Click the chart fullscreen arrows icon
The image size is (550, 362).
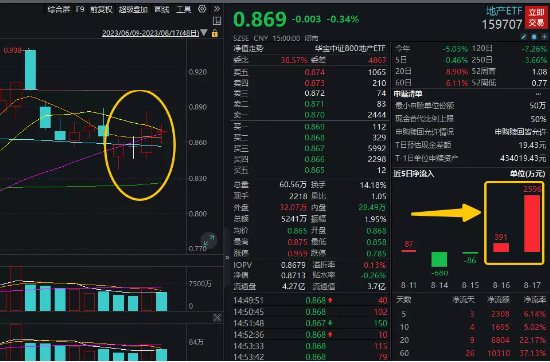click(x=209, y=240)
